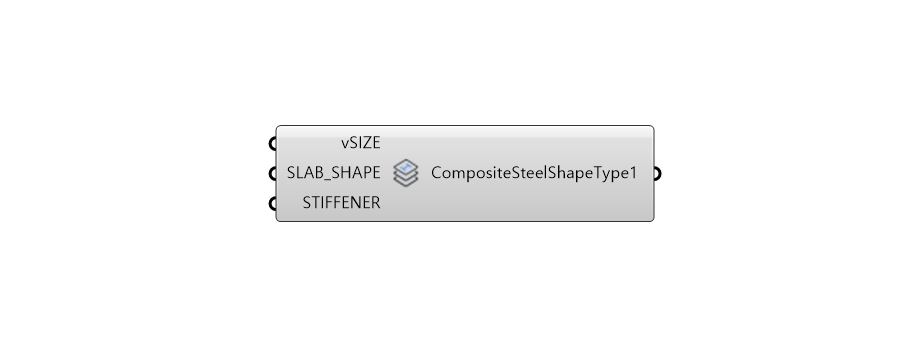
Task: Click the stacked layers component icon
Action: tap(405, 173)
